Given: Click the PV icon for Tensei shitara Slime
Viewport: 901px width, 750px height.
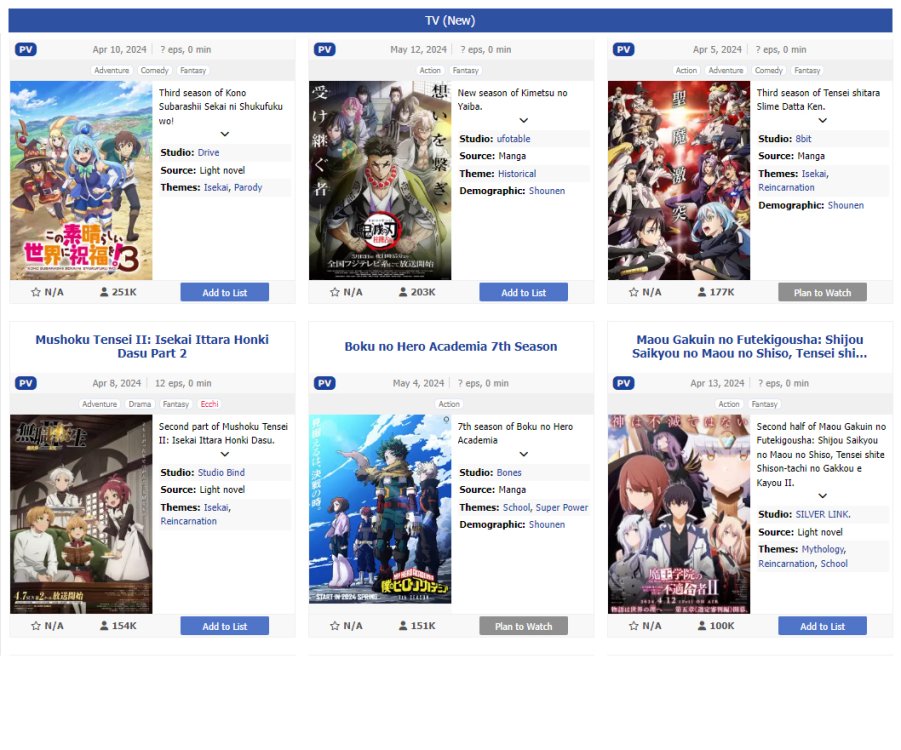Looking at the screenshot, I should (x=623, y=49).
